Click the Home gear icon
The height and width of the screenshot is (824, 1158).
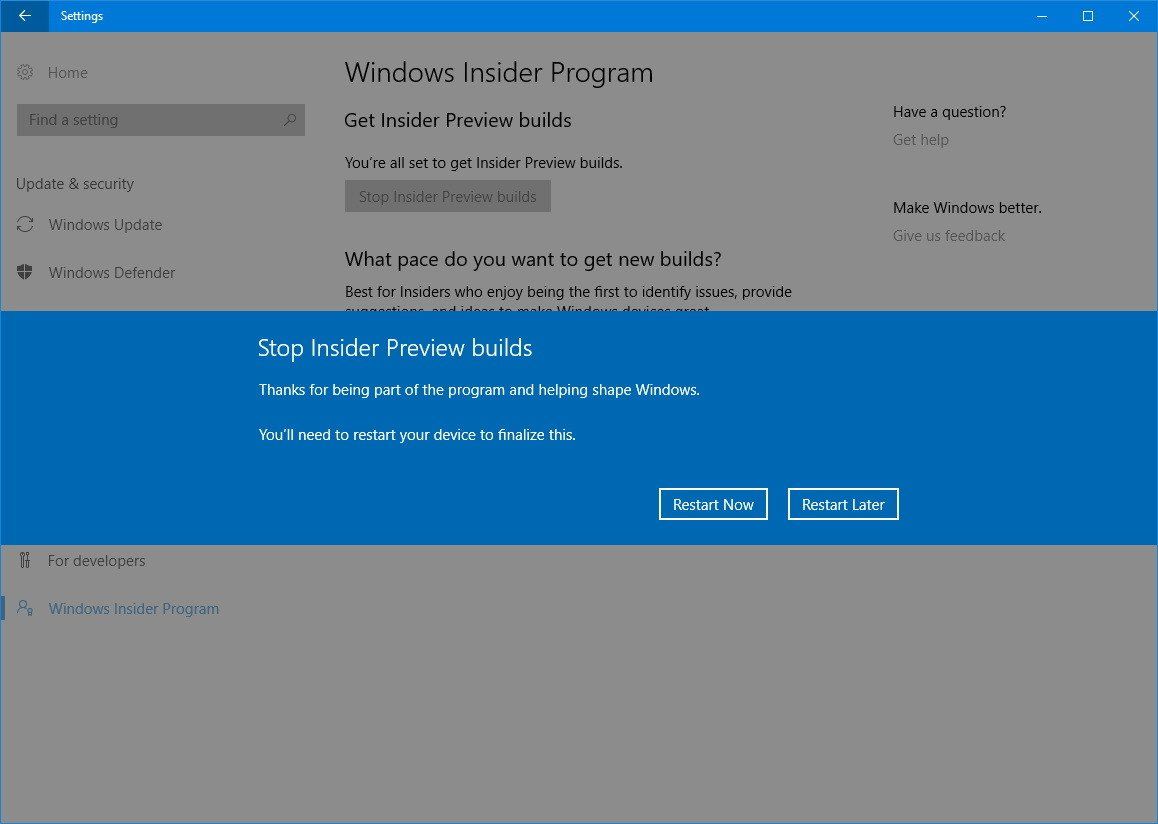coord(24,72)
